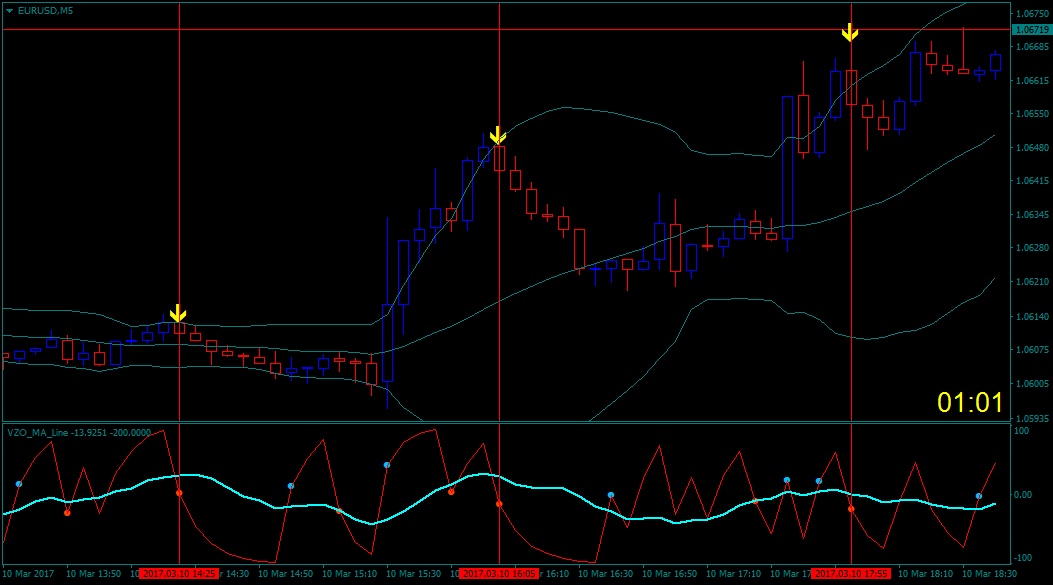Click the highest blue dot in the VZO panel
Screen dimensions: 1053x585
point(386,465)
